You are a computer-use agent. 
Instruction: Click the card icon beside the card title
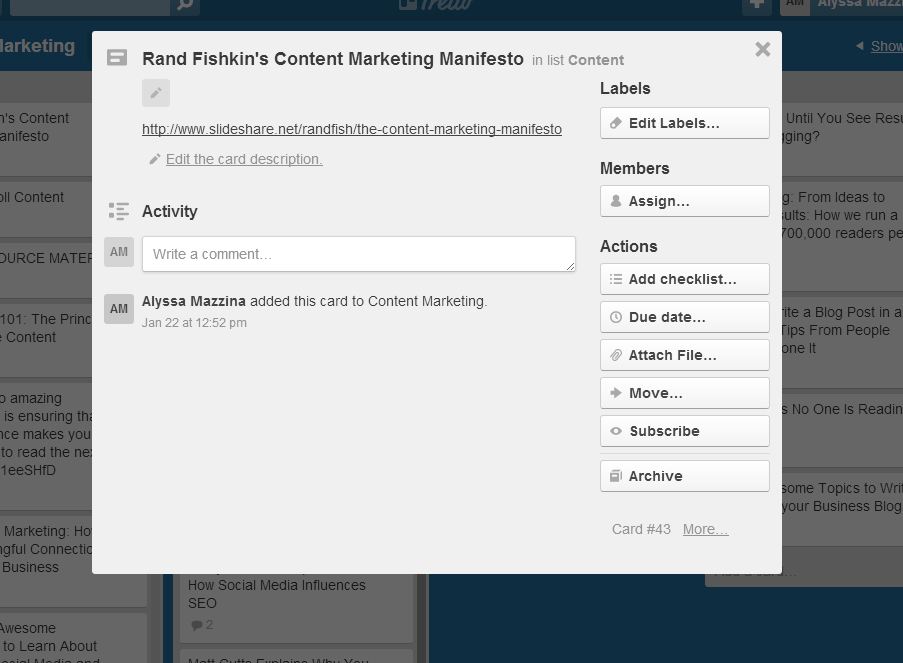pos(117,58)
